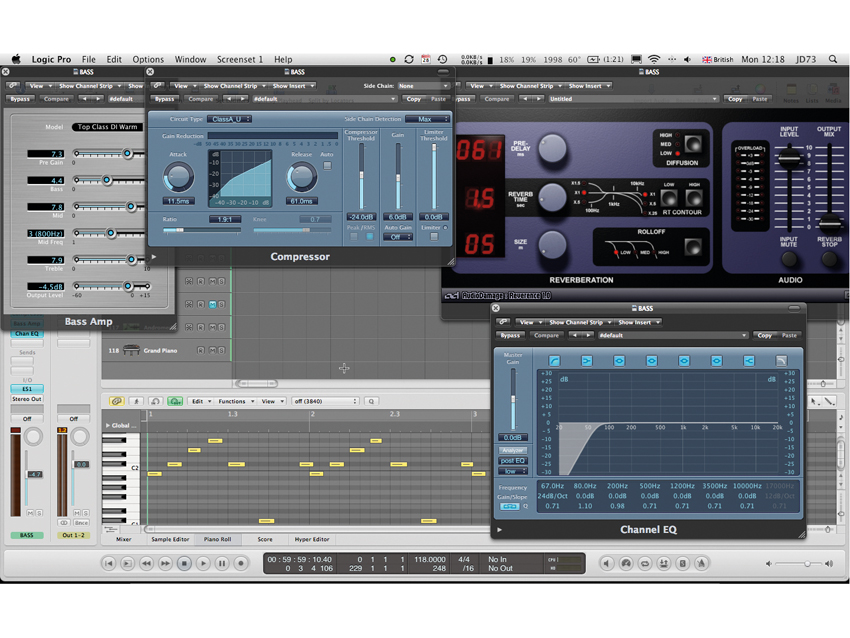Expand Channel EQ extended parameters triangle
This screenshot has height=638, width=850.
[499, 530]
